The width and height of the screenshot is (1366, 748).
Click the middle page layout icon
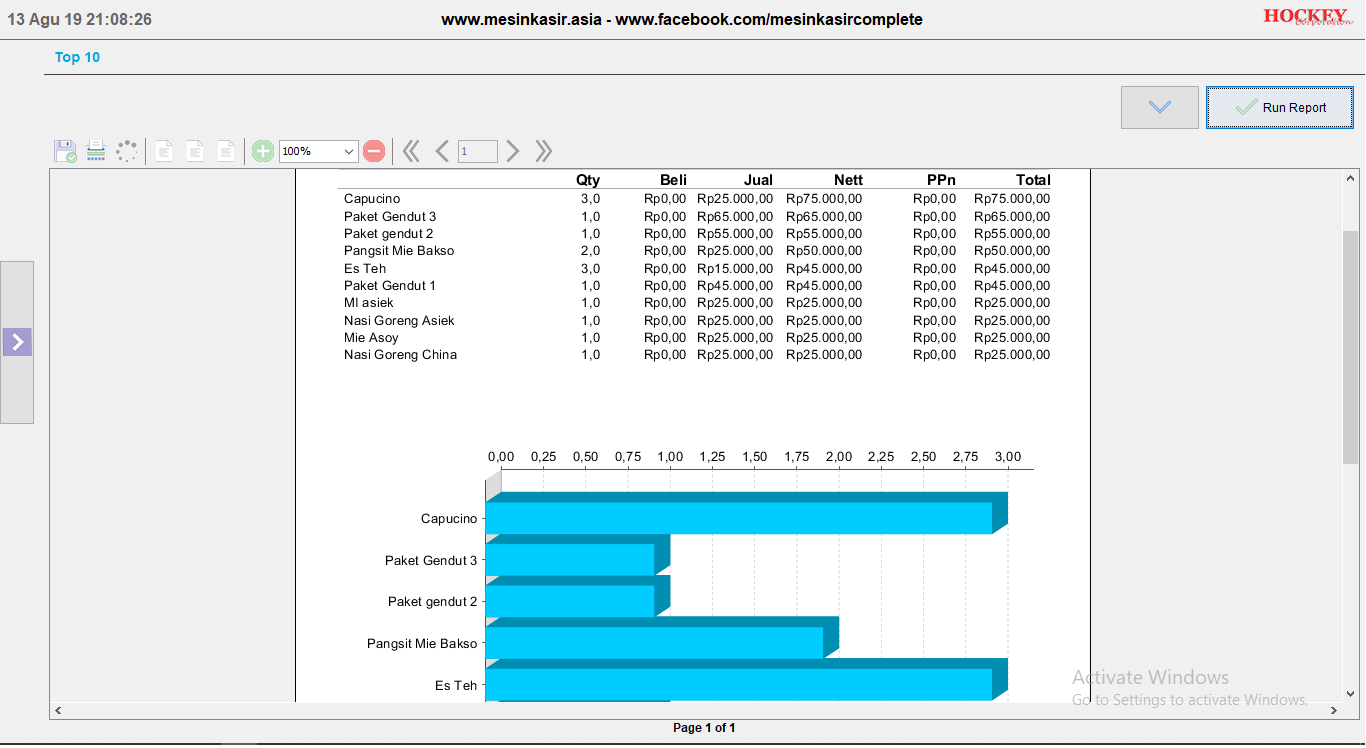click(195, 151)
